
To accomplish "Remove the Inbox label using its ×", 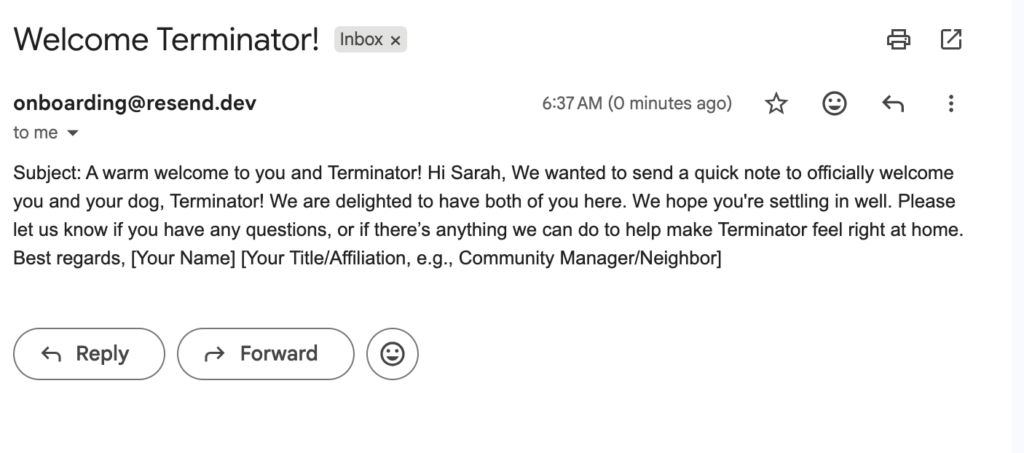I will pyautogui.click(x=395, y=40).
